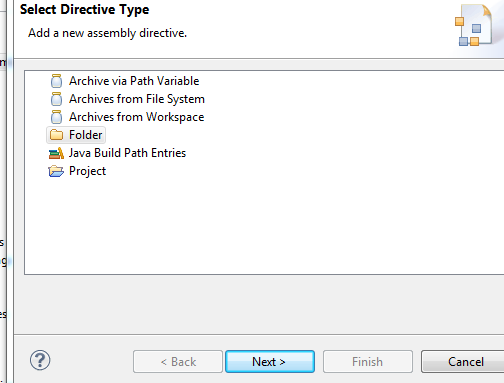
Task: Choose Java Build Path Entries directive
Action: [x=127, y=153]
